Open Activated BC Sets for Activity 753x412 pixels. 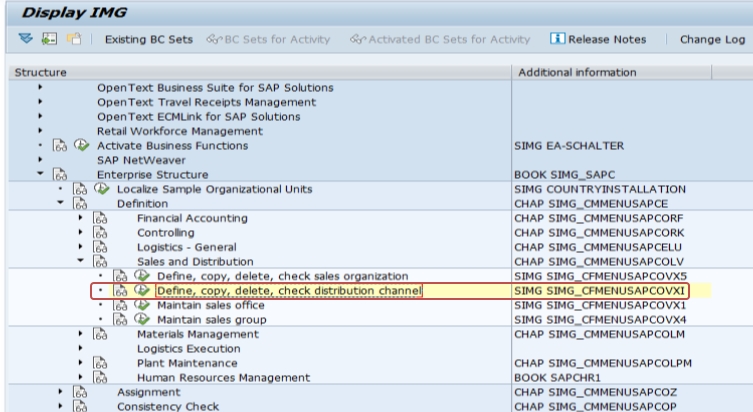click(440, 39)
